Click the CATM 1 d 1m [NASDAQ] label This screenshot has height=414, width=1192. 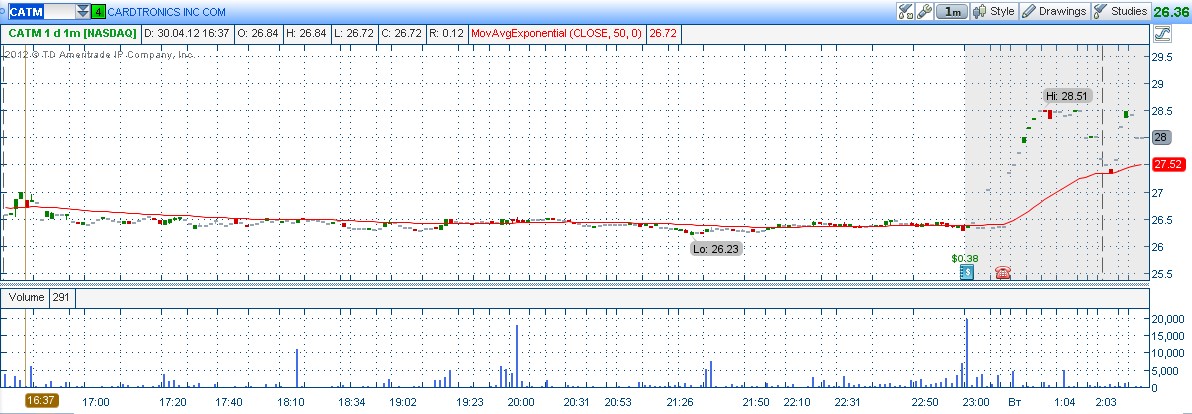click(72, 33)
